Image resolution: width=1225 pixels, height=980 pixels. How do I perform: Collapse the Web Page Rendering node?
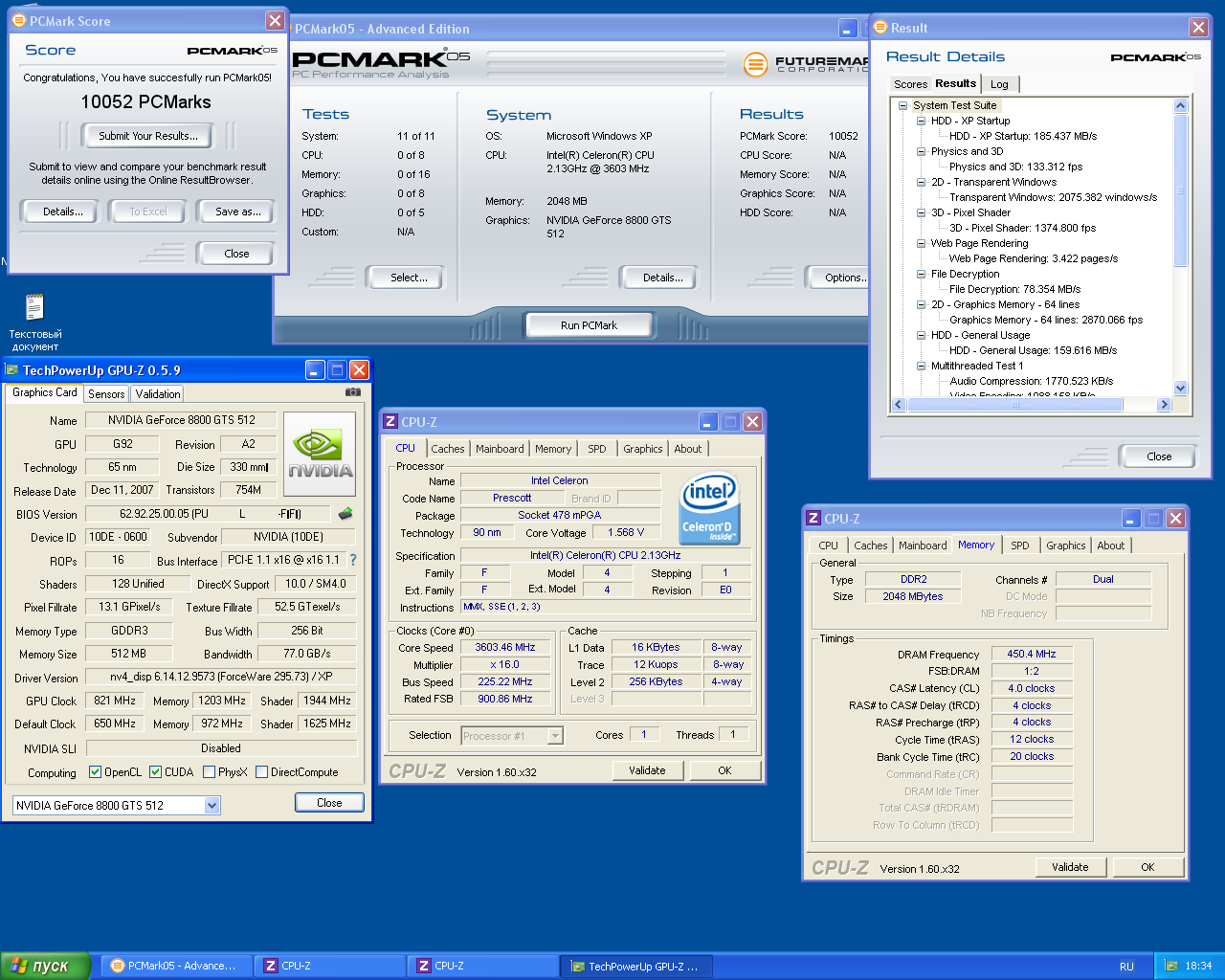[921, 243]
